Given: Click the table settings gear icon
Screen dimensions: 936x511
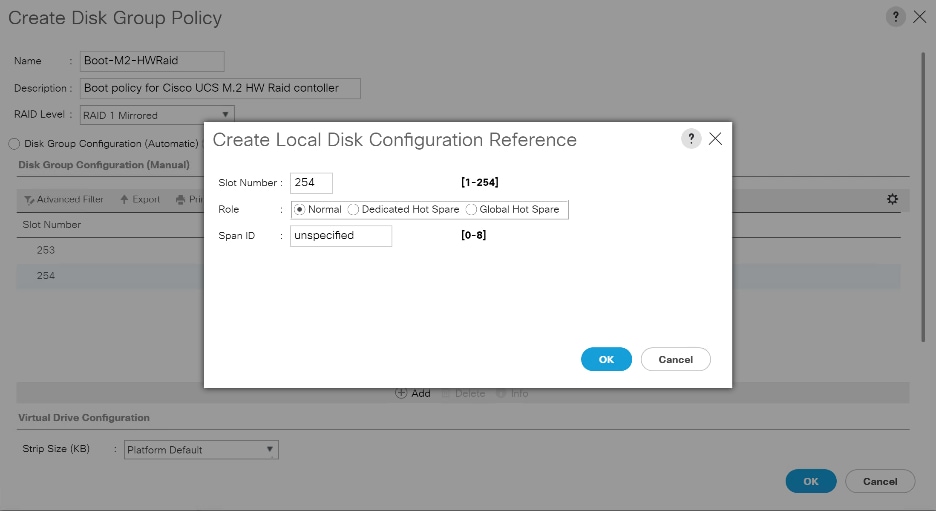Looking at the screenshot, I should [892, 199].
